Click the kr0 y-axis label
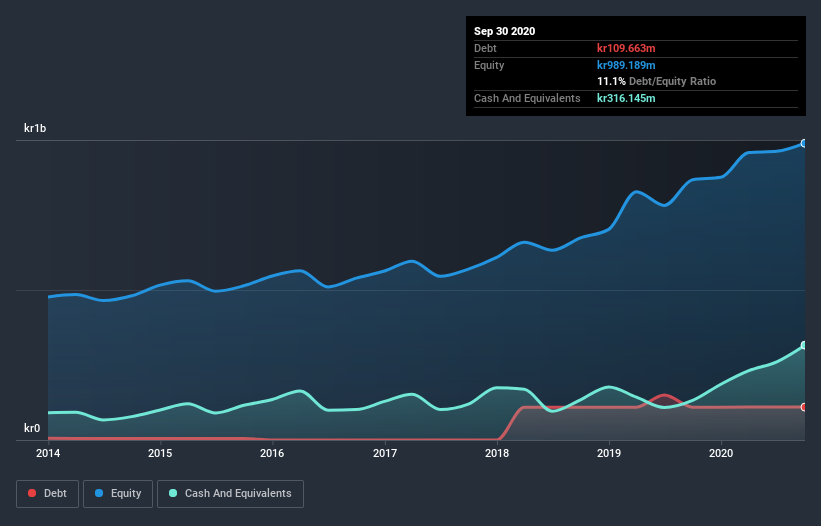 click(32, 428)
